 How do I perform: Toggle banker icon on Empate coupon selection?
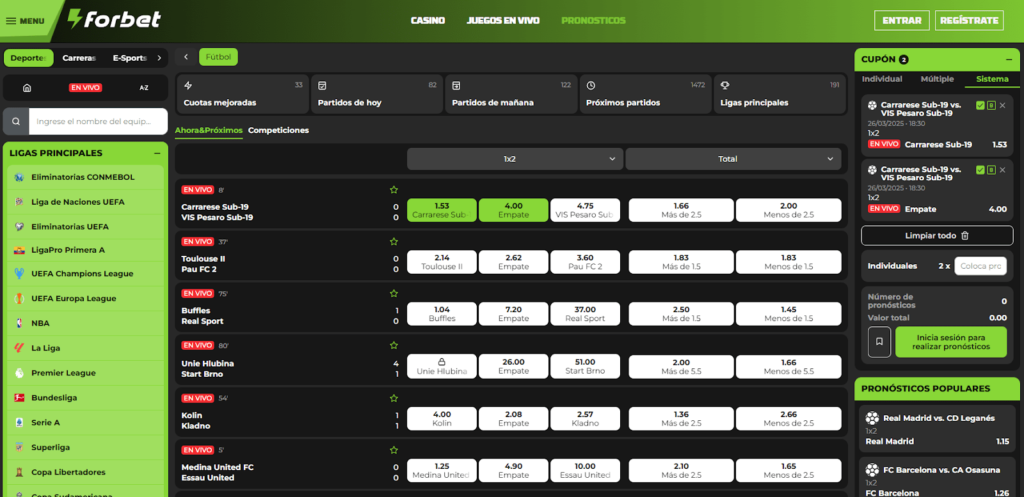click(991, 170)
